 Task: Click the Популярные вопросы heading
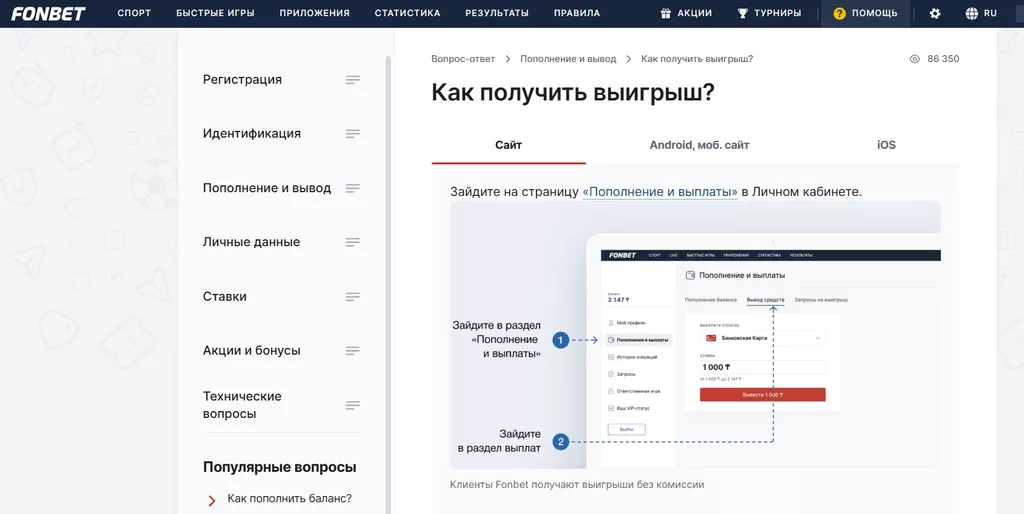click(280, 468)
